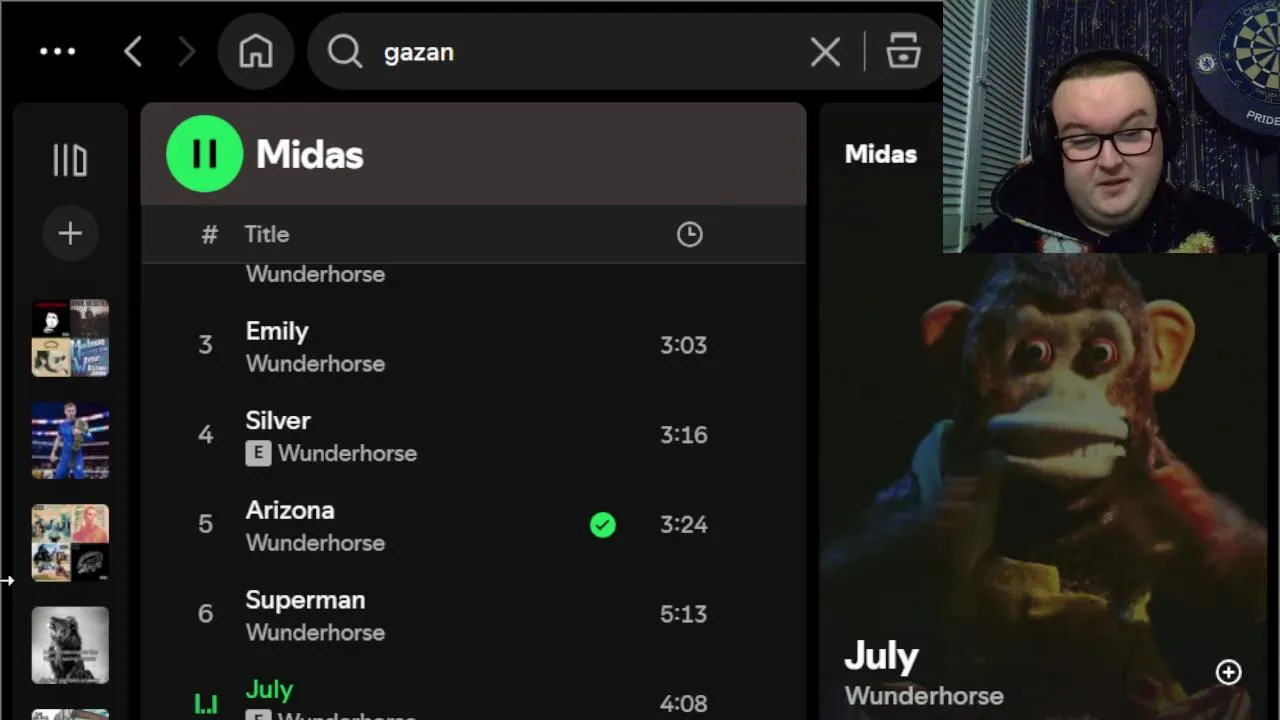Viewport: 1280px width, 720px height.
Task: Open the Wunderhorse artist link under Superman
Action: point(315,632)
